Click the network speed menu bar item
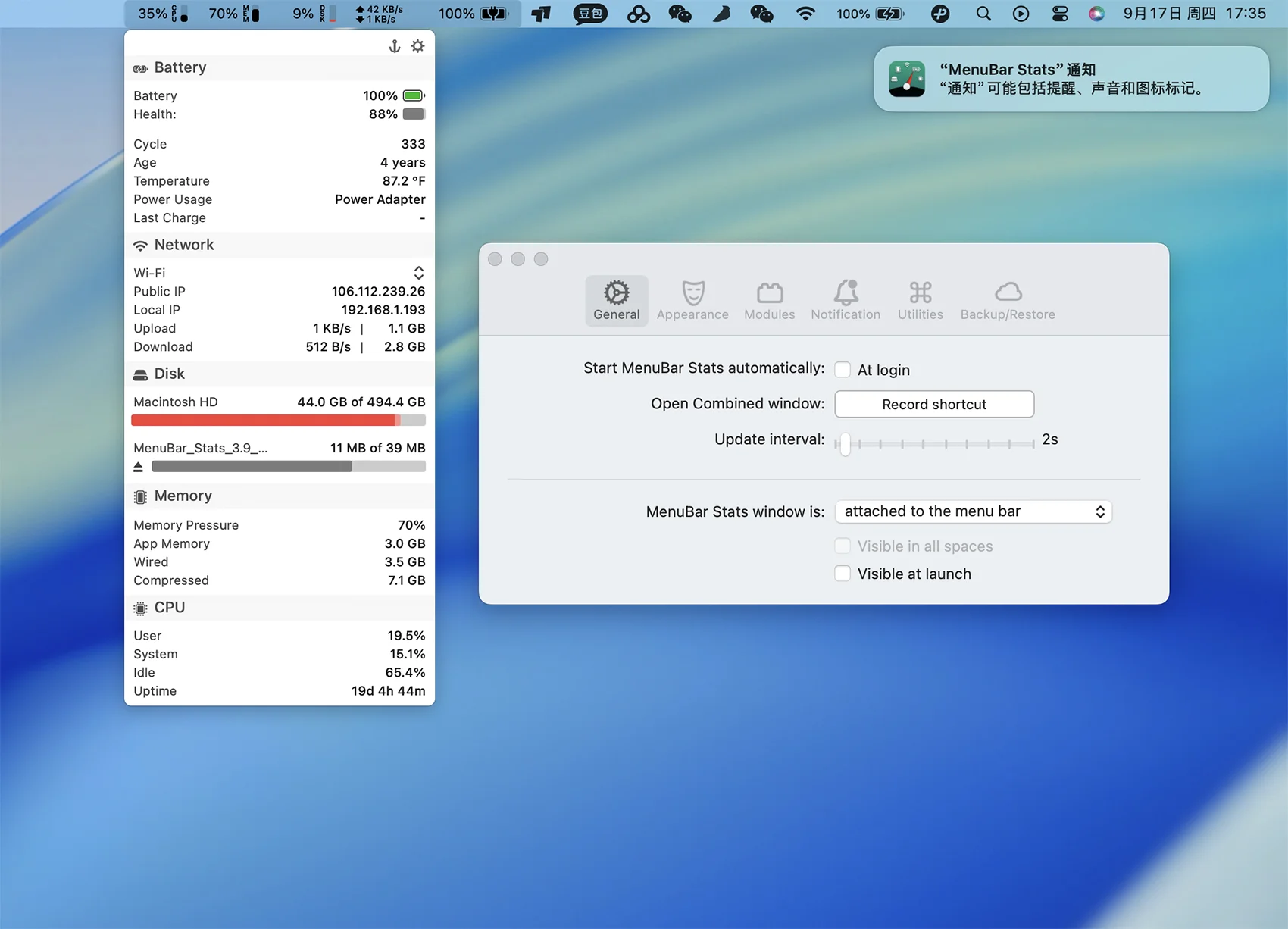Viewport: 1288px width, 929px height. (x=380, y=14)
